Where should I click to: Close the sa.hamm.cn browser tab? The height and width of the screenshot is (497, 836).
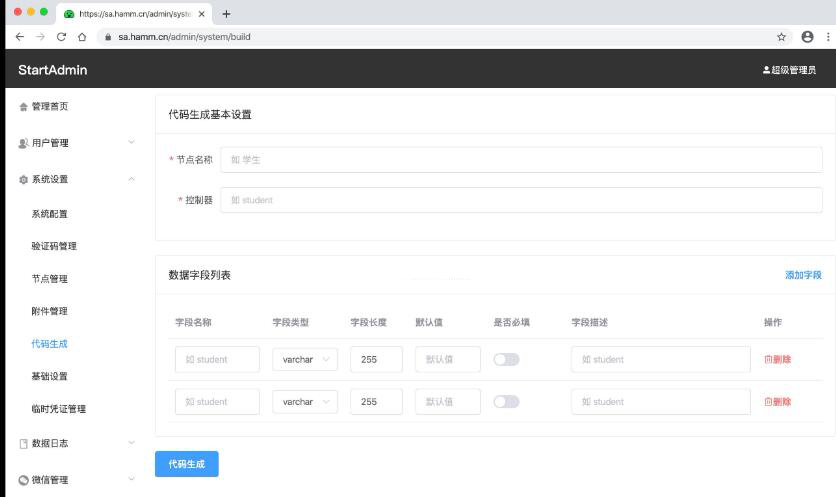202,14
